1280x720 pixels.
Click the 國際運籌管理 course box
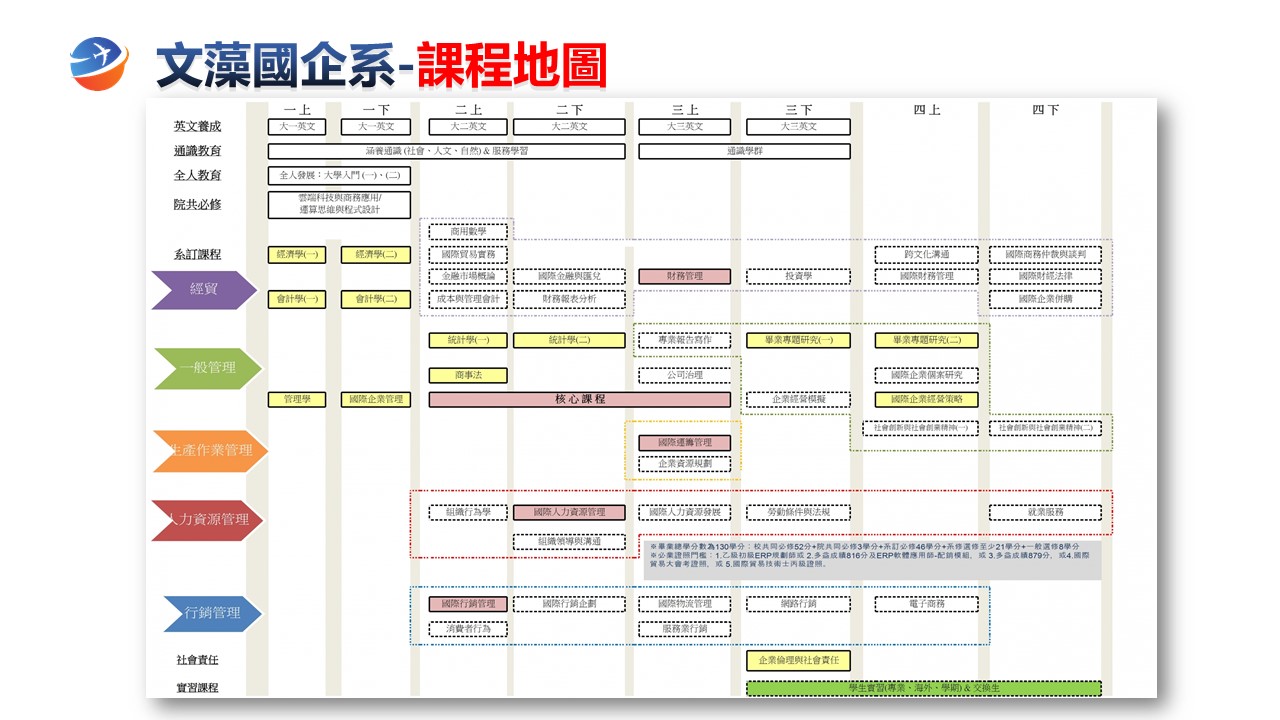(684, 442)
